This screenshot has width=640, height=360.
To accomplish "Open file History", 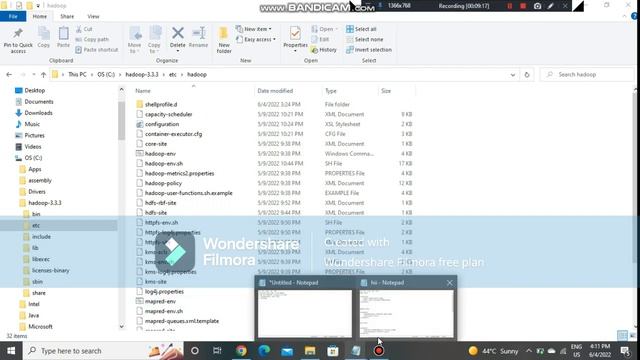I will pos(324,49).
